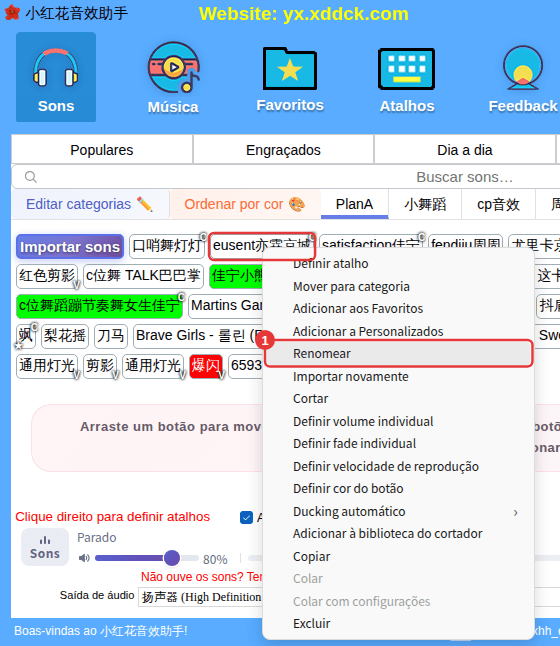Image resolution: width=560 pixels, height=646 pixels.
Task: Play the 剪影 sound button
Action: click(x=100, y=366)
